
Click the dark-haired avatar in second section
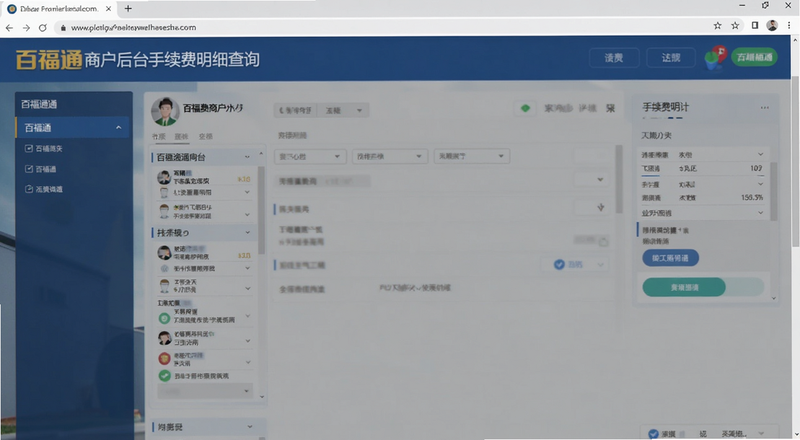coord(164,252)
